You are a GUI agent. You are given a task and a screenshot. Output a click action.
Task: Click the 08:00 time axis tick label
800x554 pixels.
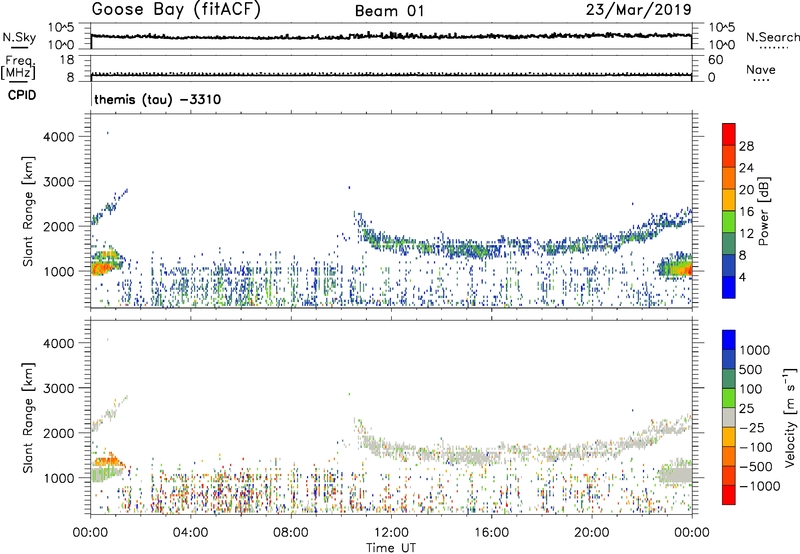click(291, 533)
